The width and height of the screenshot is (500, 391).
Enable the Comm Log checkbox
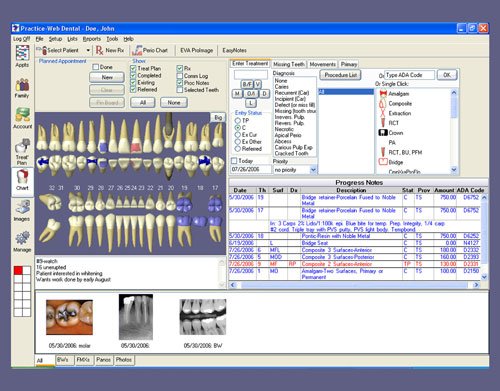click(x=180, y=76)
